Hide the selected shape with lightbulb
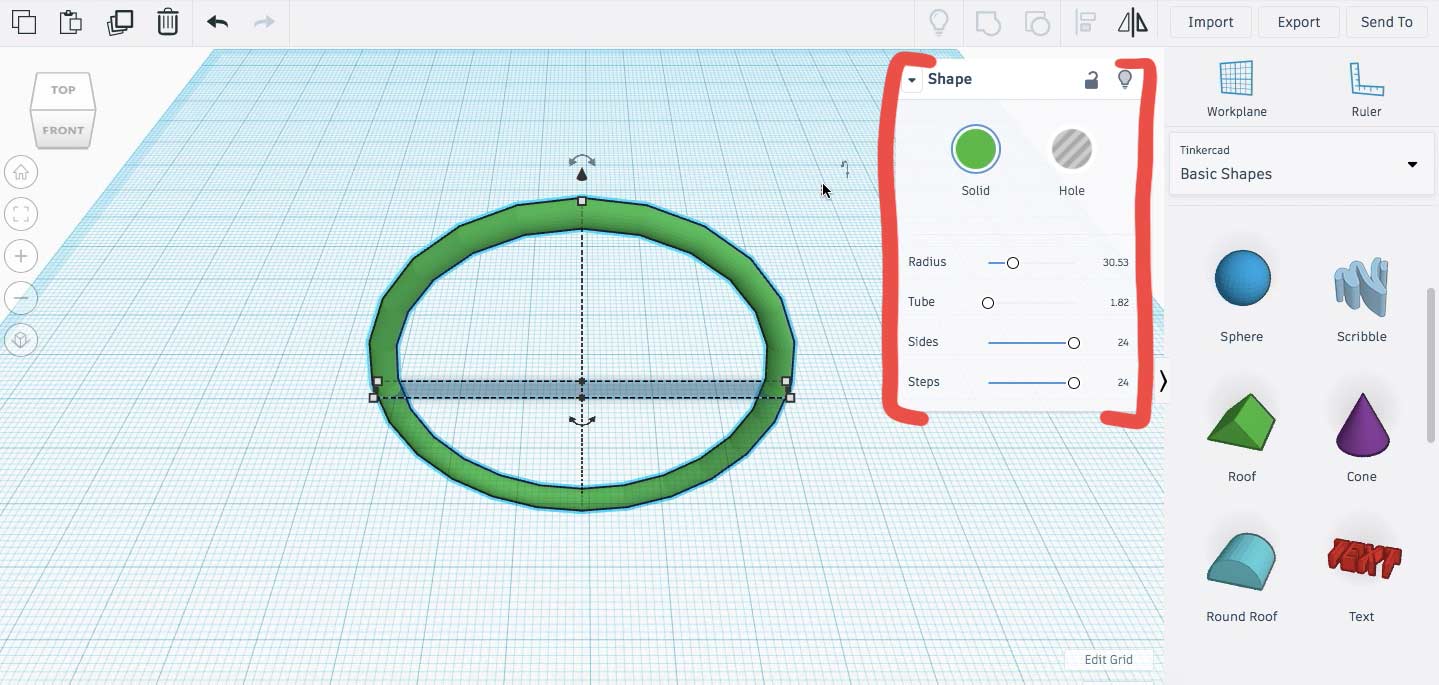 click(1124, 79)
